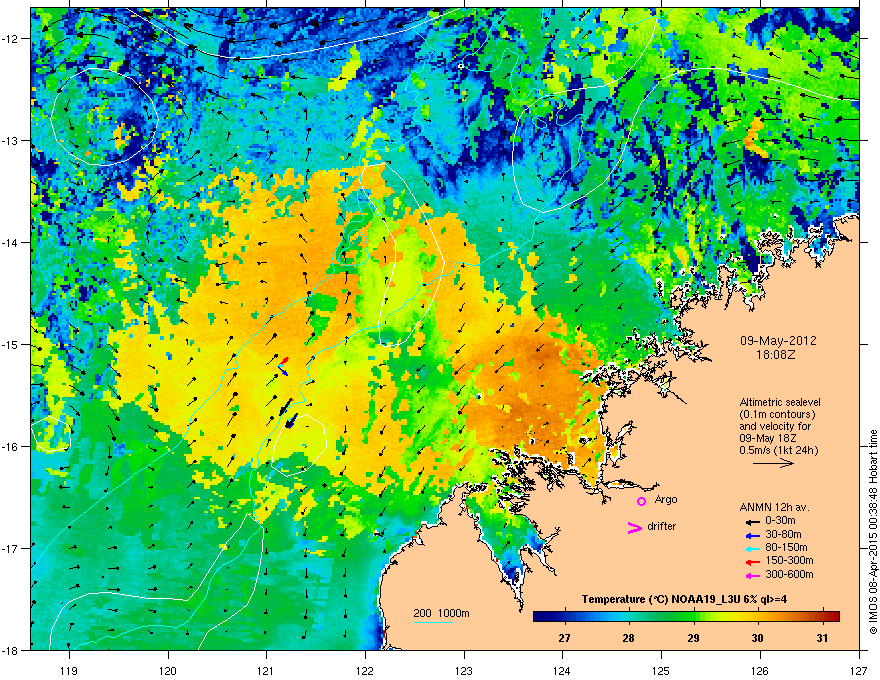880x680 pixels.
Task: Click latitude axis label -15
Action: tap(11, 344)
